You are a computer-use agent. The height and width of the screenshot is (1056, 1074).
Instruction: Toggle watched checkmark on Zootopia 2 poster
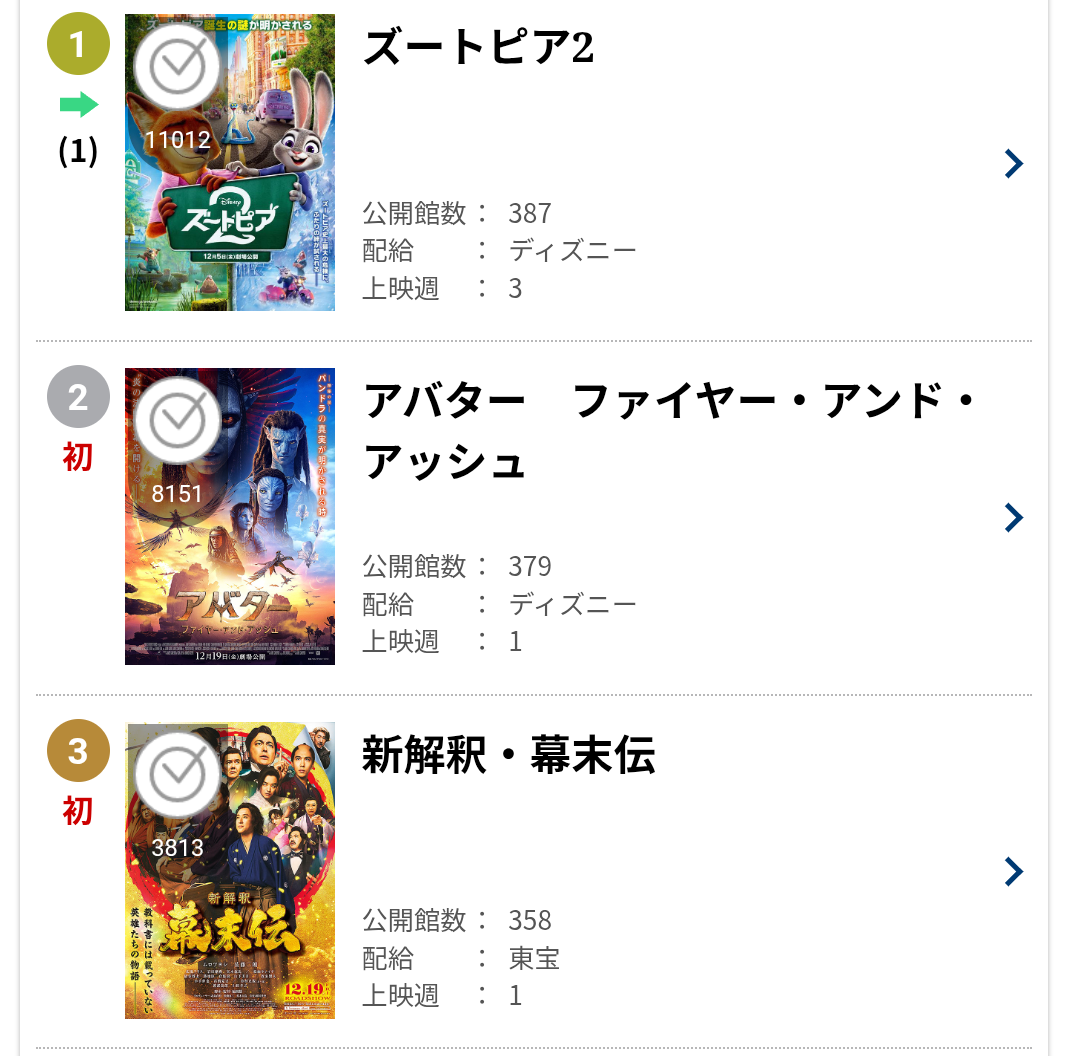[177, 66]
